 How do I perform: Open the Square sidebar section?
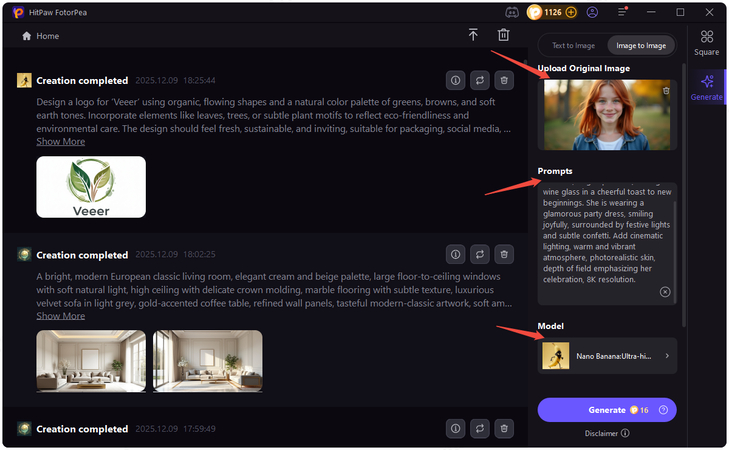click(x=707, y=43)
